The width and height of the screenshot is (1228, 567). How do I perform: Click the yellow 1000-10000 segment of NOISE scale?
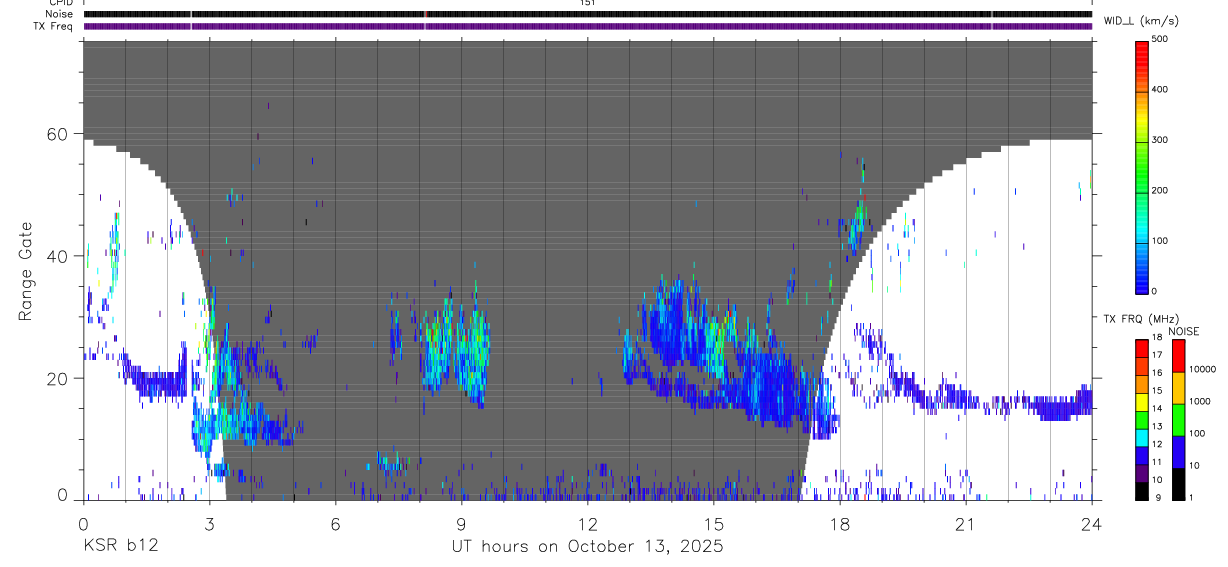tap(1179, 388)
